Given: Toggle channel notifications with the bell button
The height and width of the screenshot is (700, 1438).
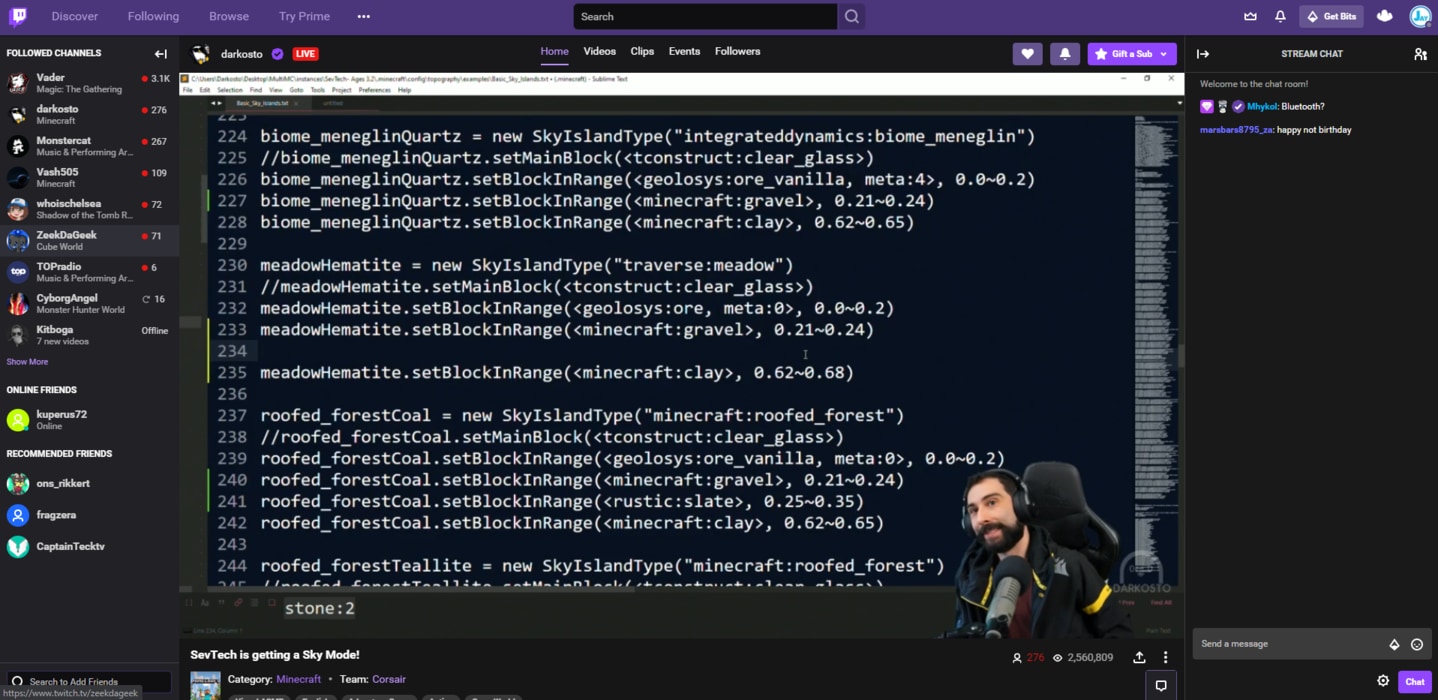Looking at the screenshot, I should (1064, 54).
